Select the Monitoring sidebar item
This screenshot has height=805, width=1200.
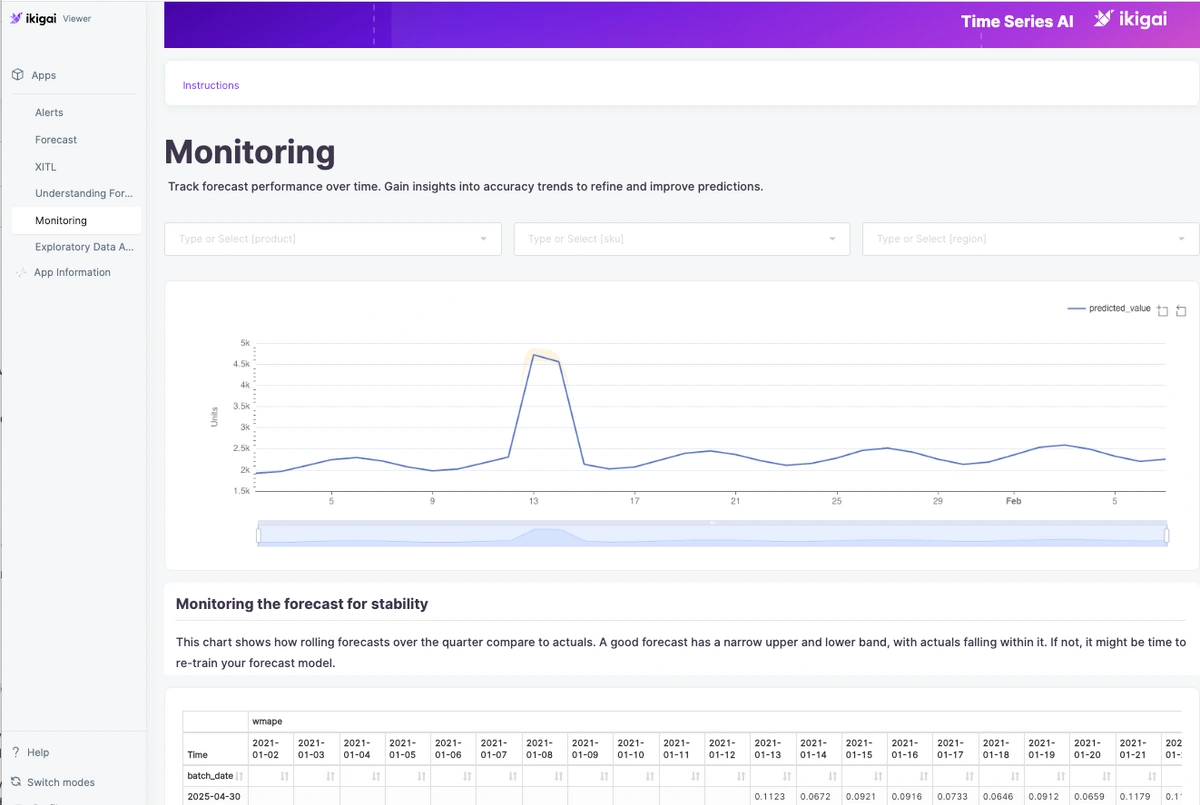click(76, 220)
